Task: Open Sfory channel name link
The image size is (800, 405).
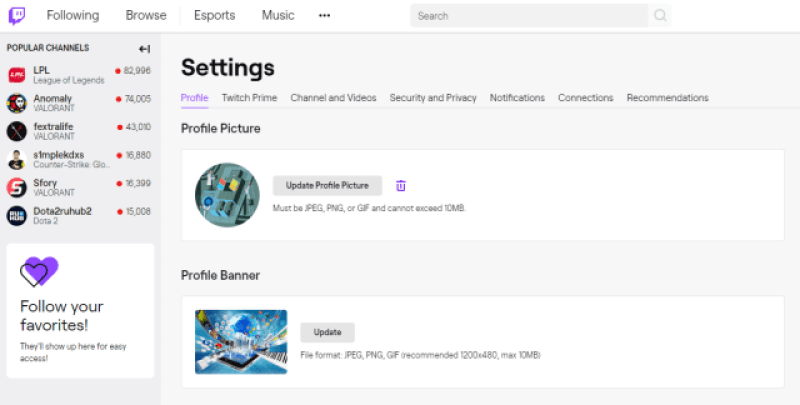Action: pos(45,183)
